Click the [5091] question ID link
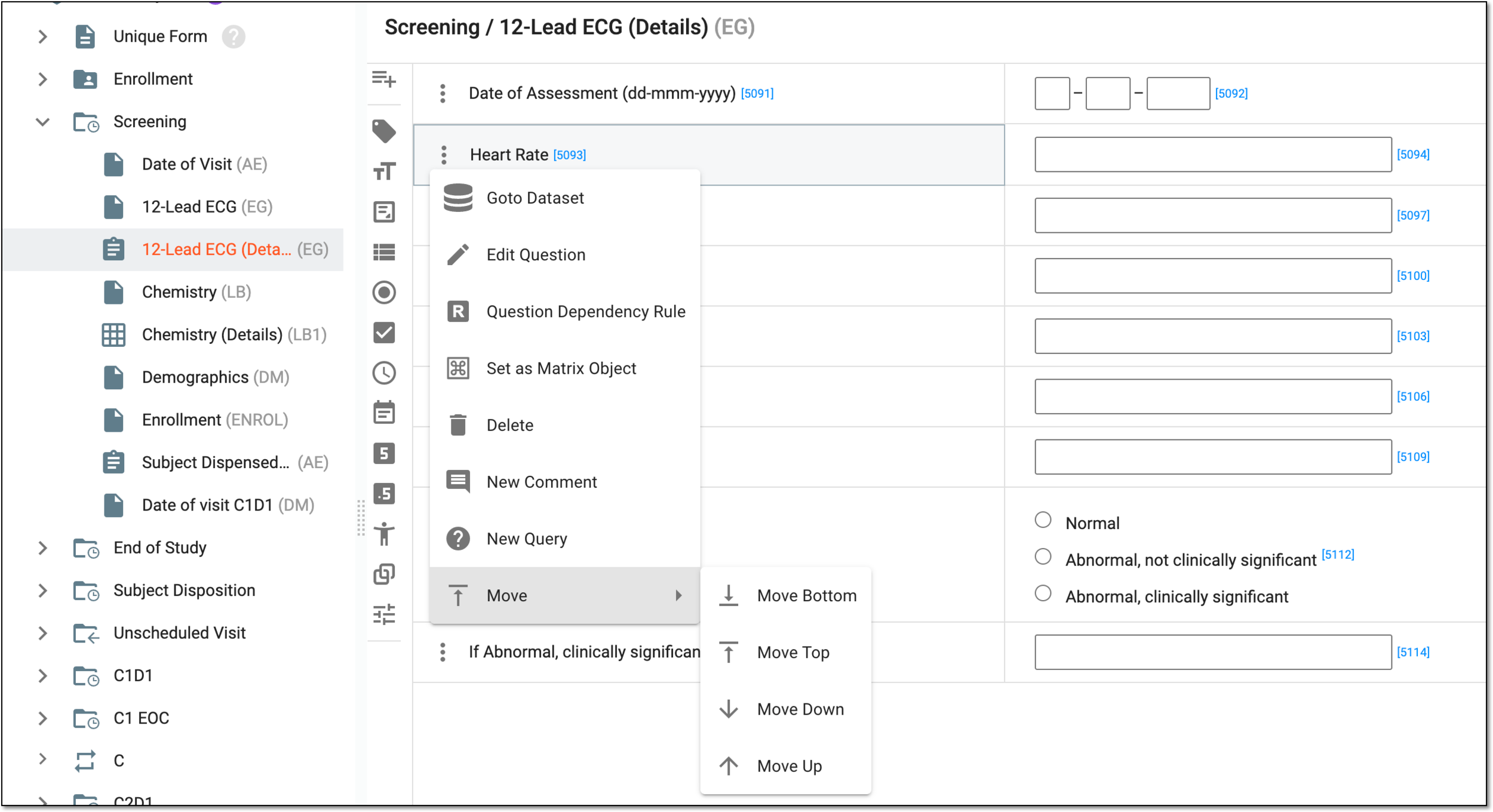1493x812 pixels. click(757, 93)
